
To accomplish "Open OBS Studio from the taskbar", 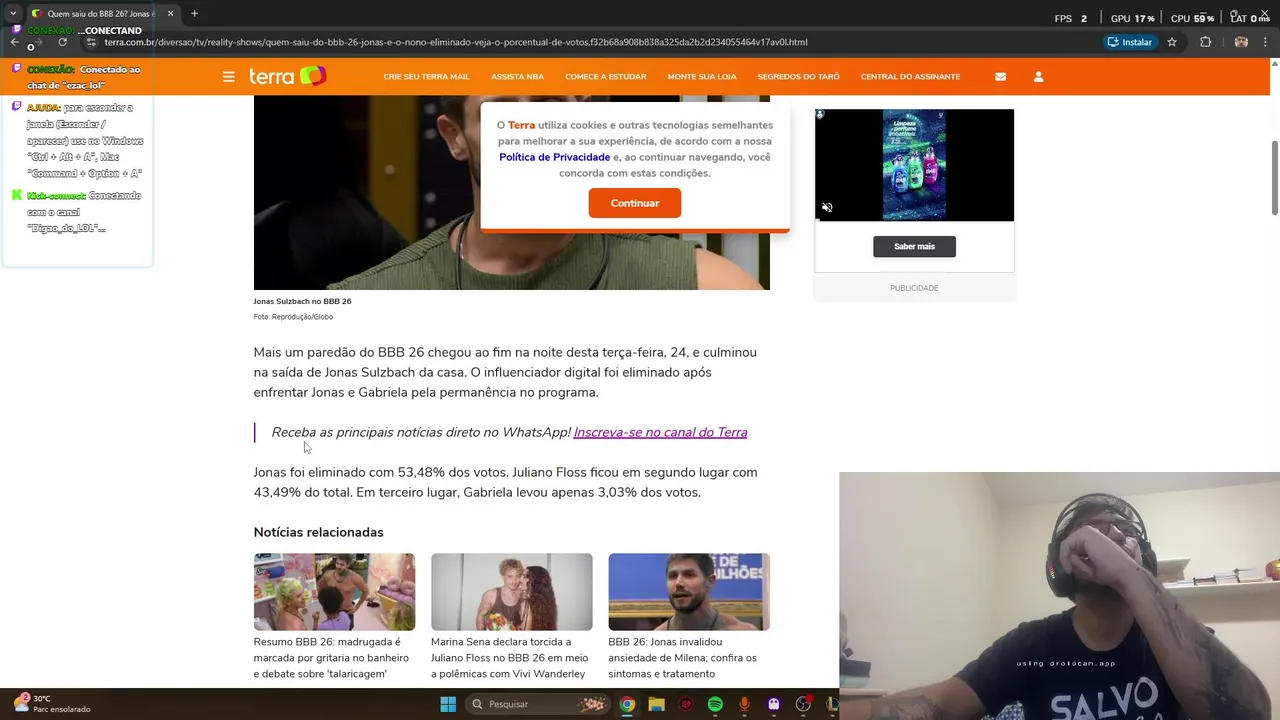I will (803, 704).
